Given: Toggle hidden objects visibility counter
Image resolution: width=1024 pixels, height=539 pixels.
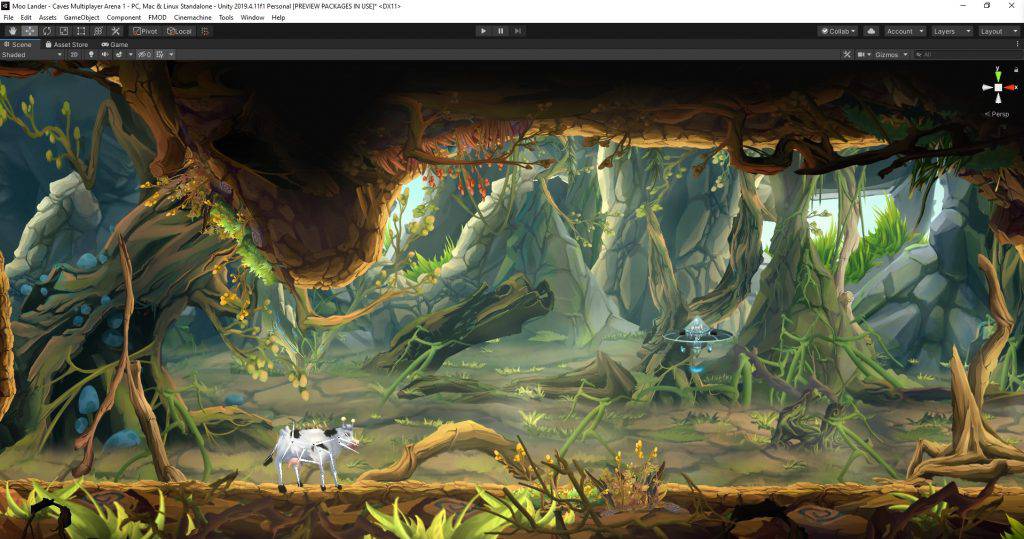Looking at the screenshot, I should point(144,55).
